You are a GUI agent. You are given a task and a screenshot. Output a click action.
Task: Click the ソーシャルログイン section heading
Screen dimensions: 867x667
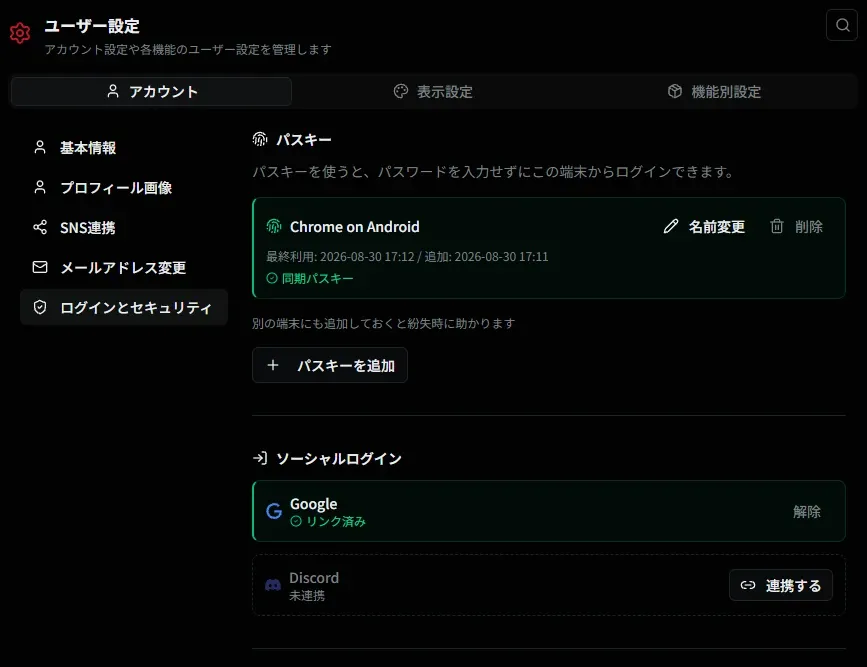339,458
